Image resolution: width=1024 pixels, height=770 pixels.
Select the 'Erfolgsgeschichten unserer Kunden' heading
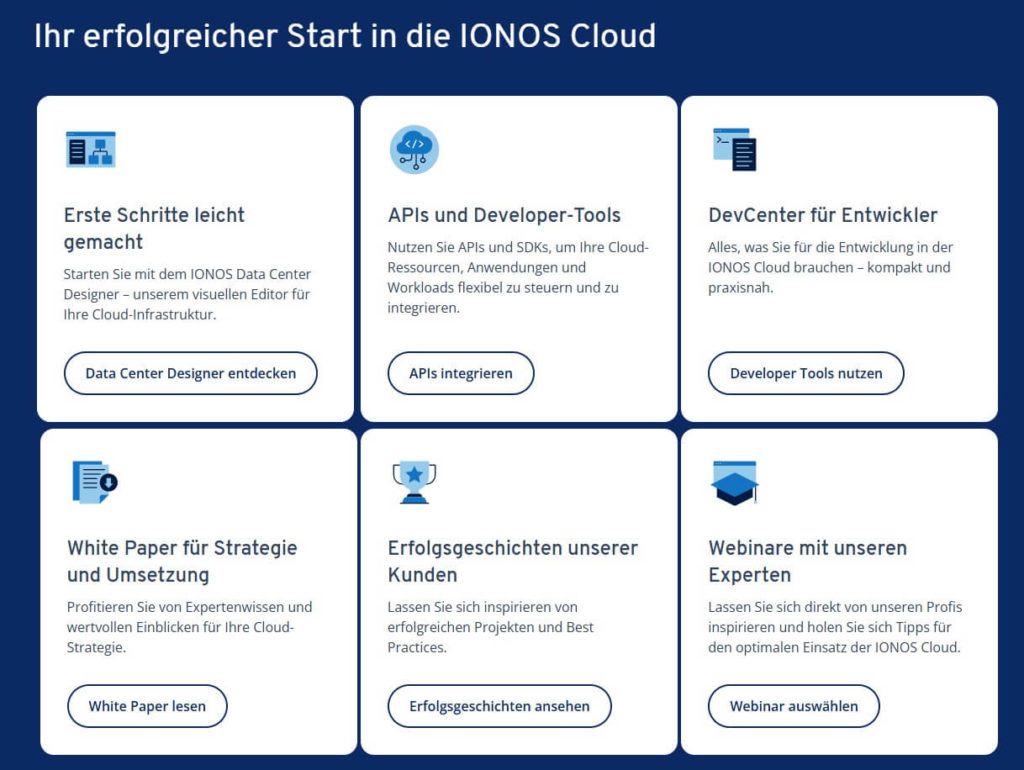click(512, 561)
